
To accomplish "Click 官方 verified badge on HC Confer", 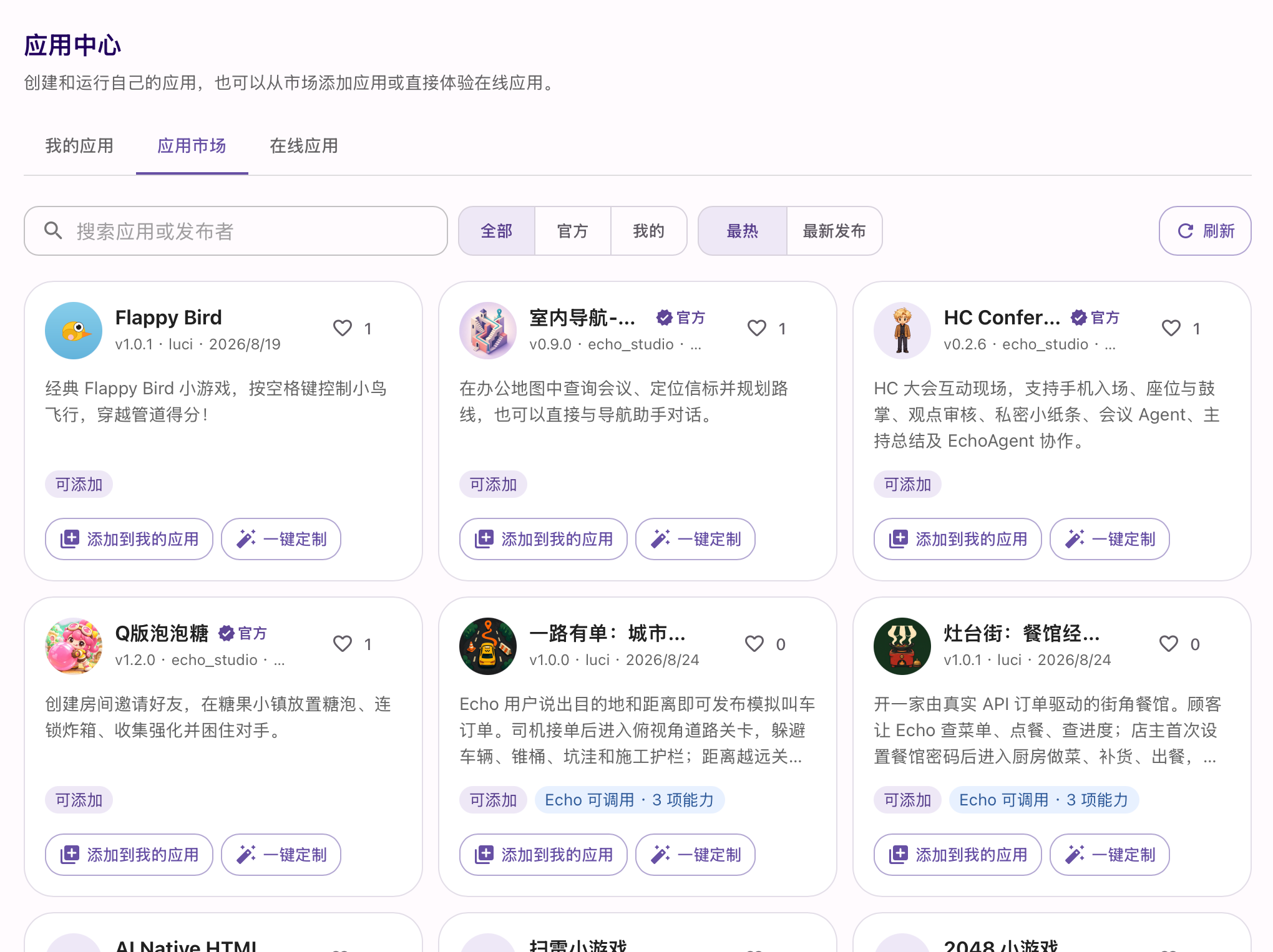I will point(1095,318).
